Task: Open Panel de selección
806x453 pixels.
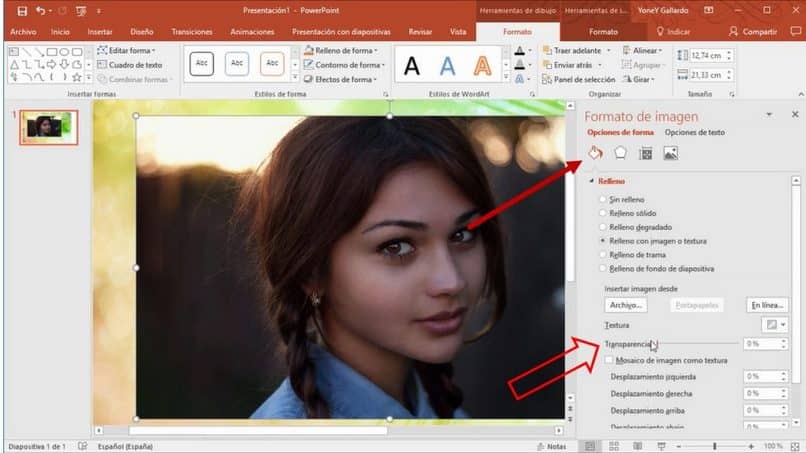Action: point(579,79)
